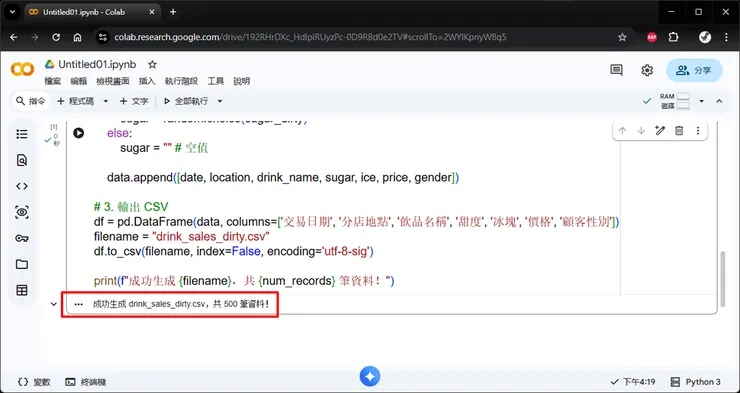Click the Colab CO logo
The image size is (740, 393).
[x=22, y=69]
